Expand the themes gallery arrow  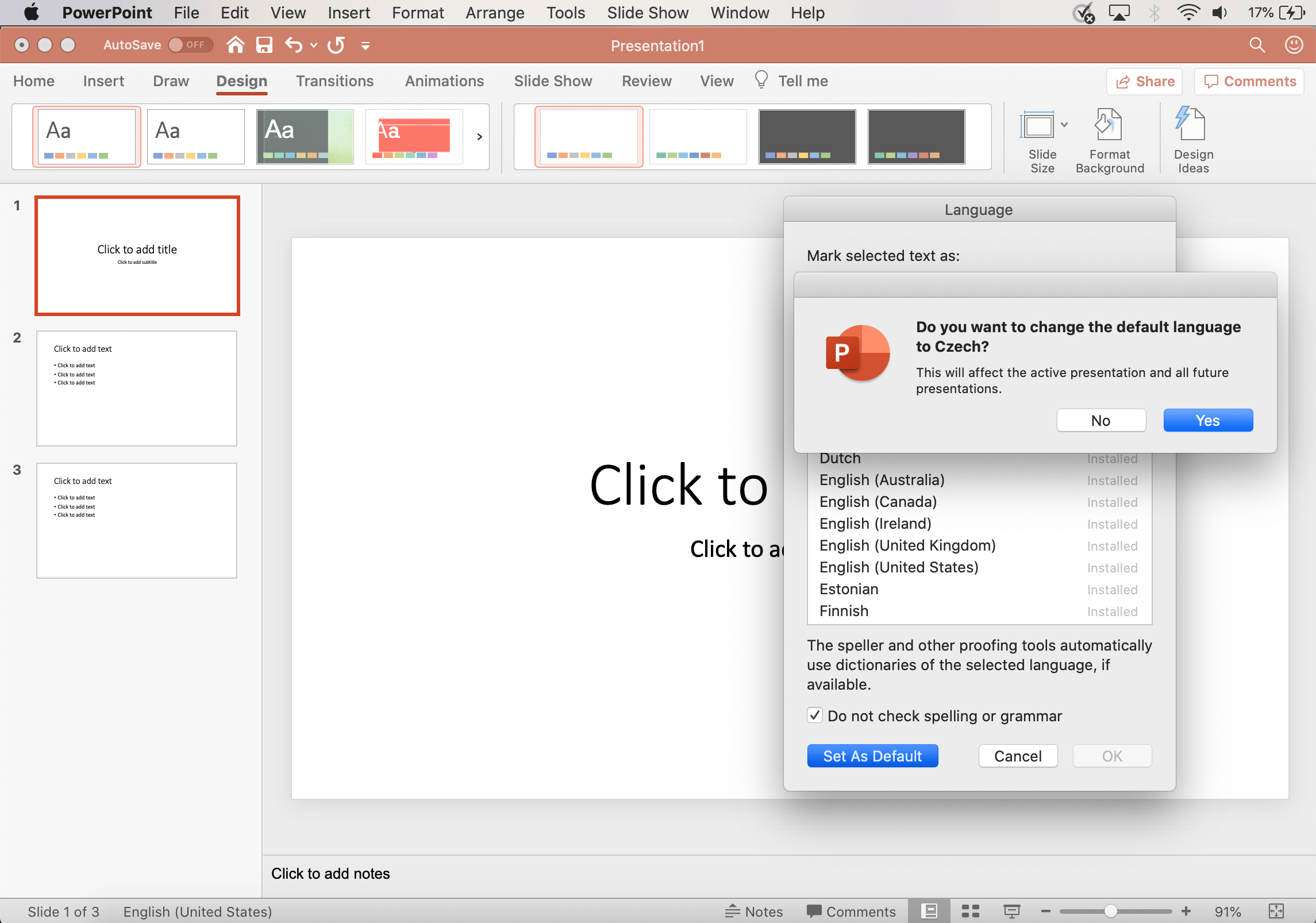pyautogui.click(x=479, y=137)
